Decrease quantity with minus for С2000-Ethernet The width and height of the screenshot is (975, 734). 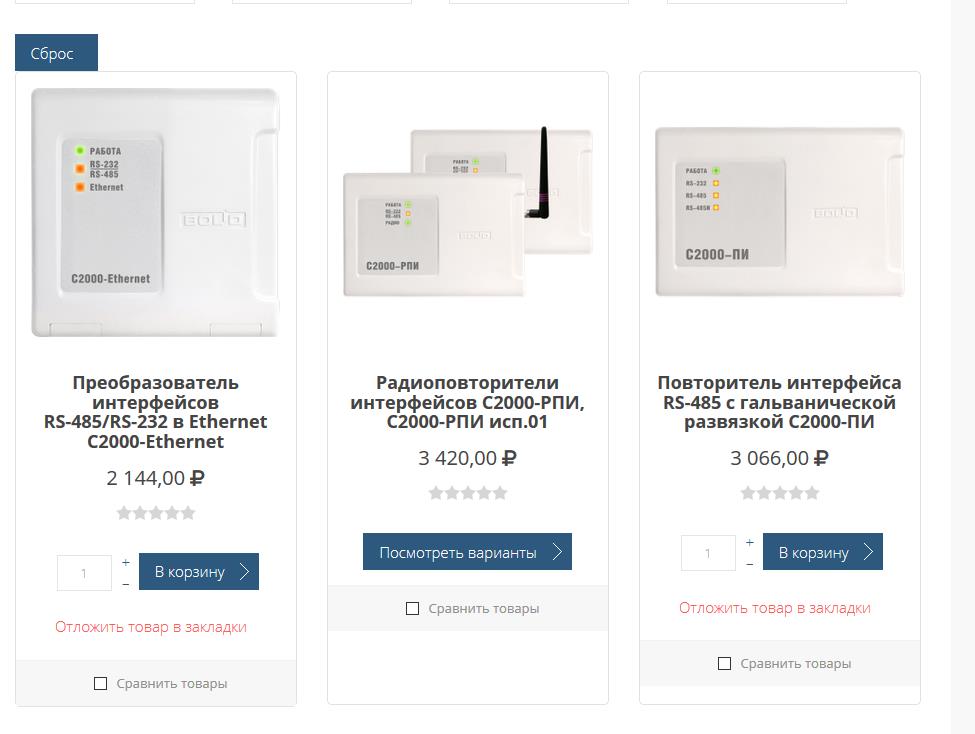[126, 584]
